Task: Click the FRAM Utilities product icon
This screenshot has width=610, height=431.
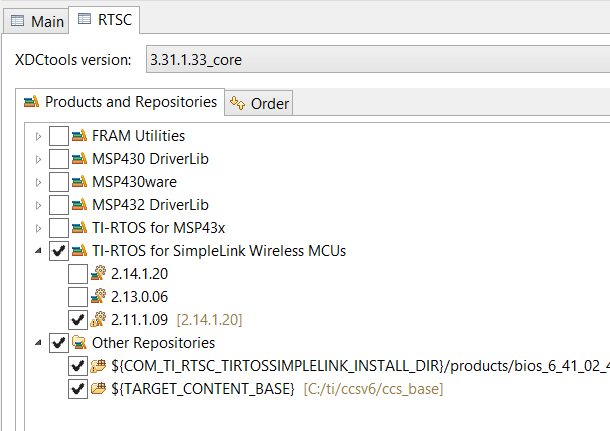Action: pyautogui.click(x=80, y=136)
